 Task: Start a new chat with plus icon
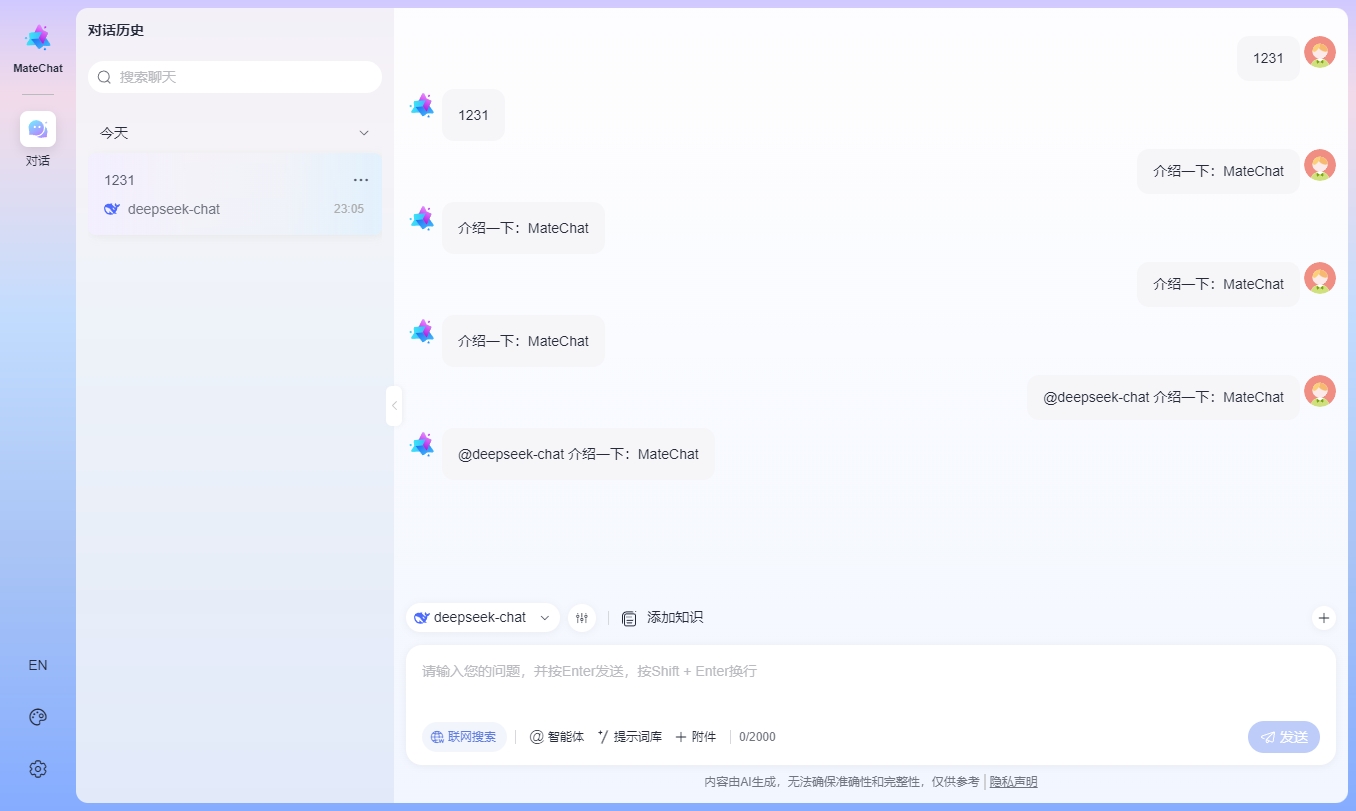[x=1324, y=618]
